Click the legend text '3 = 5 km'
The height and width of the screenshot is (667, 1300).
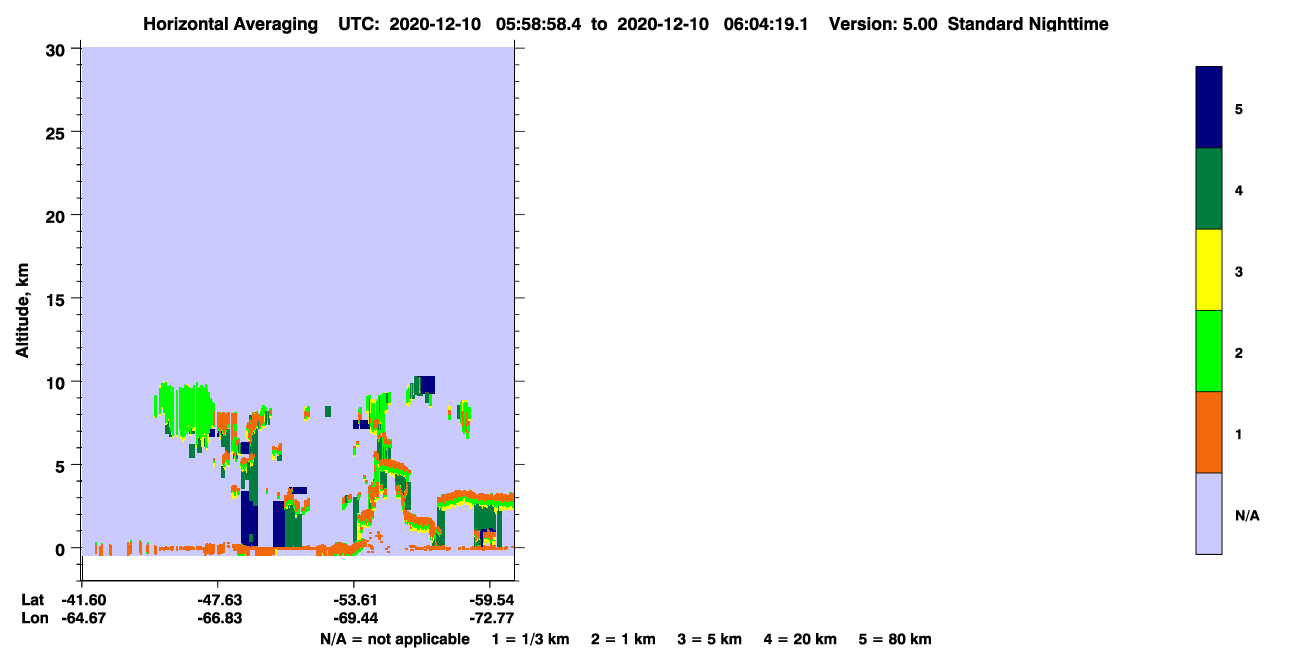click(x=710, y=639)
